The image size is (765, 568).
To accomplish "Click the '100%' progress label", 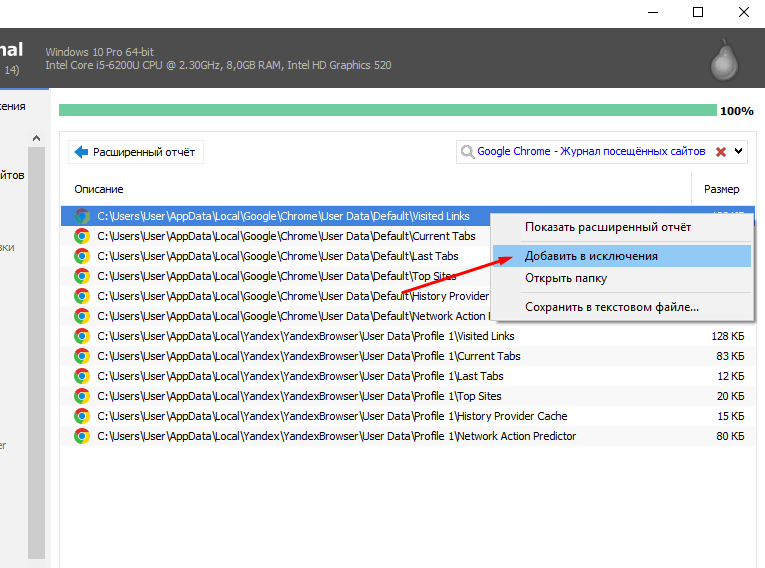I will [x=737, y=111].
